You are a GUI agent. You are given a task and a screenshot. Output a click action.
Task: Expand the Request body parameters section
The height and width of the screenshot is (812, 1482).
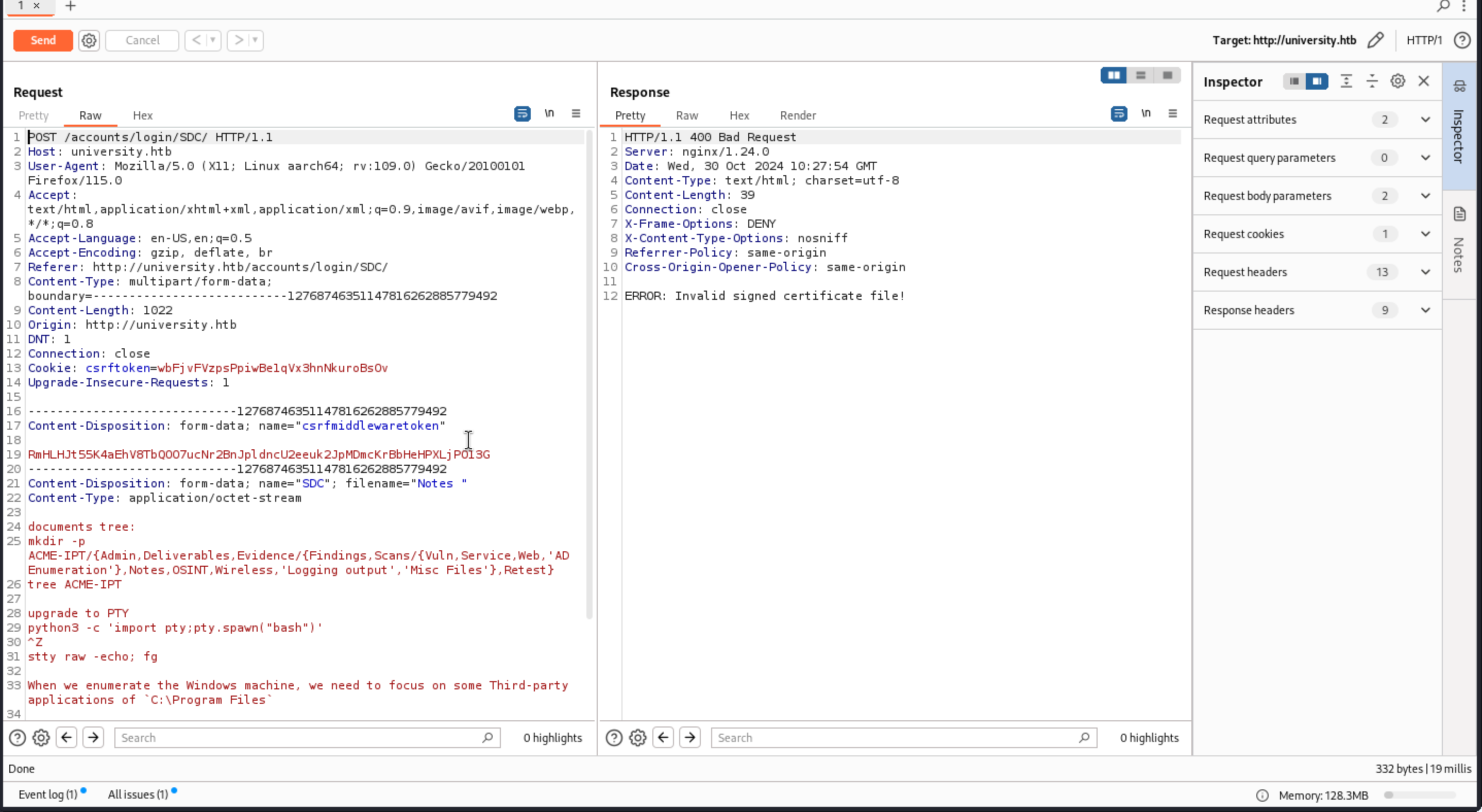click(x=1425, y=196)
